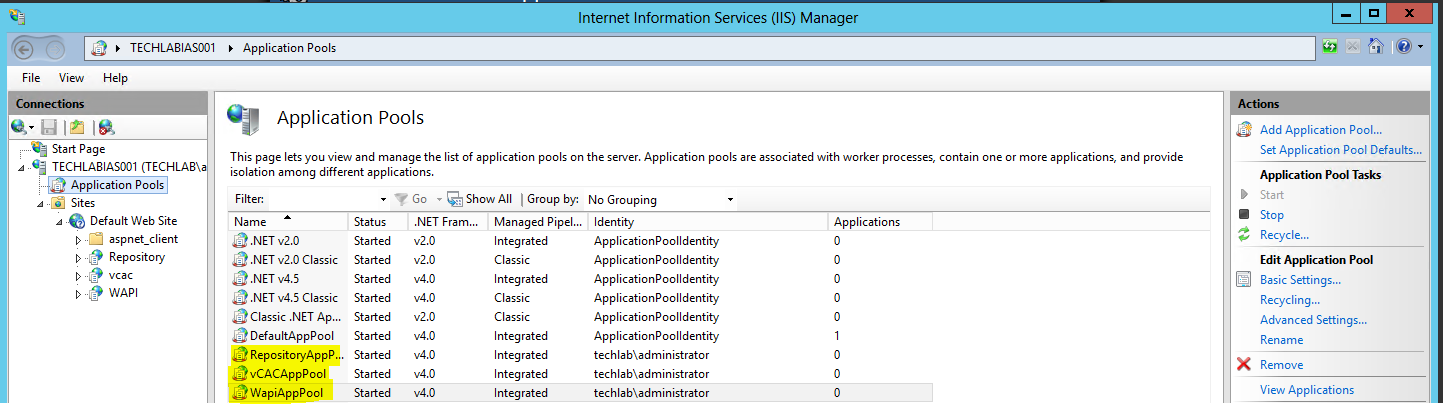Click the Save Connections disk icon
This screenshot has height=404, width=1443.
coord(49,127)
